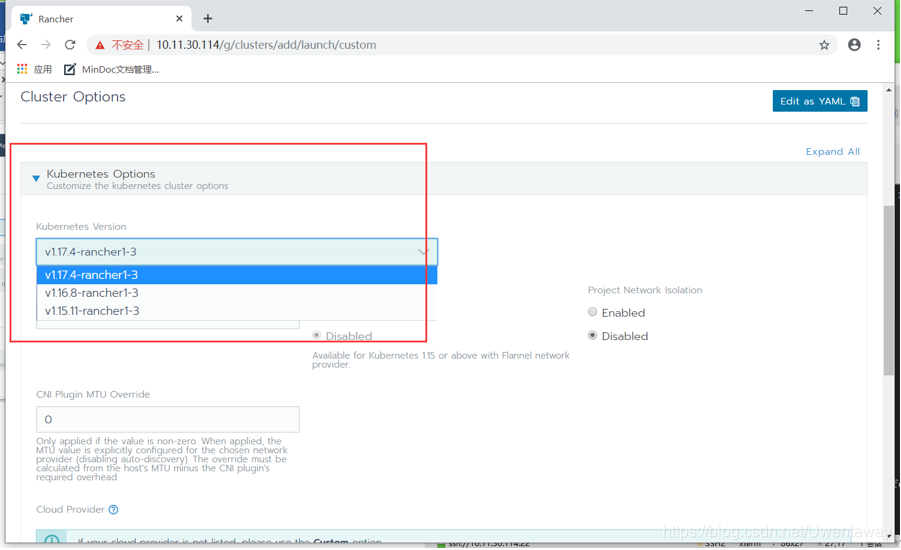Open the apps grid shortcut in bookmarks bar
901x550 pixels.
point(22,69)
